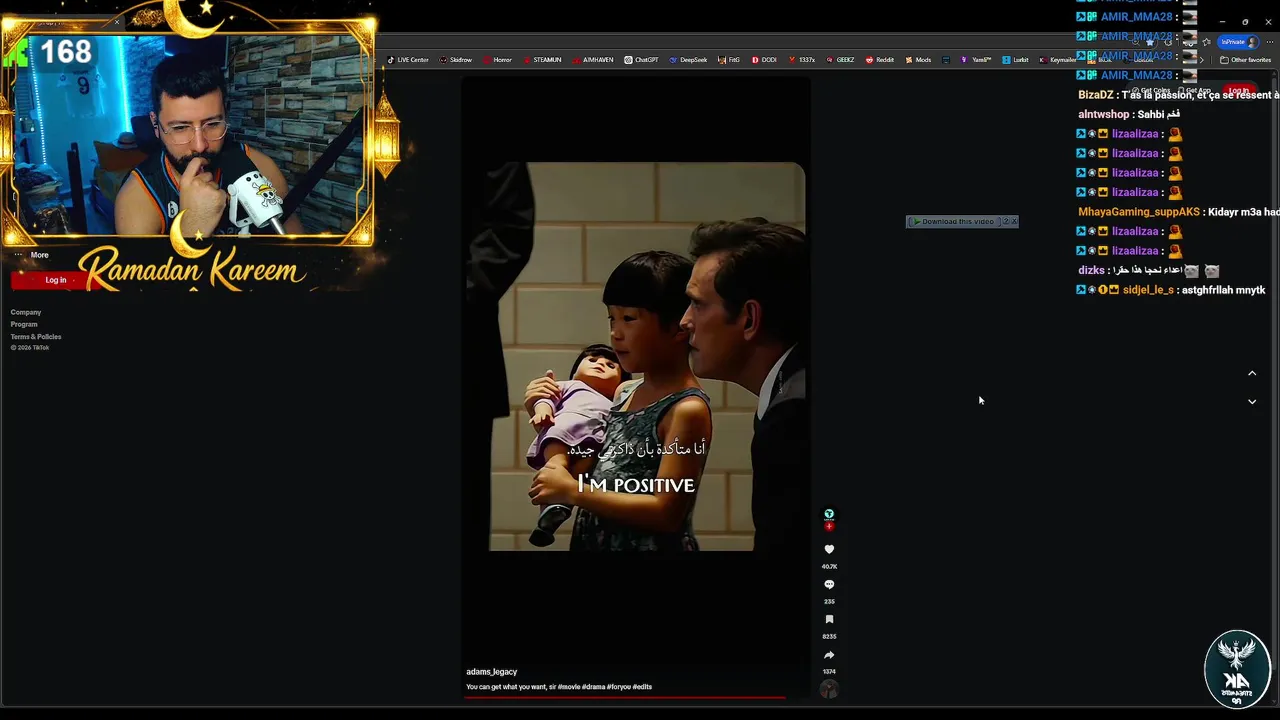
Task: Open adams_legacy creator username link
Action: (x=491, y=672)
